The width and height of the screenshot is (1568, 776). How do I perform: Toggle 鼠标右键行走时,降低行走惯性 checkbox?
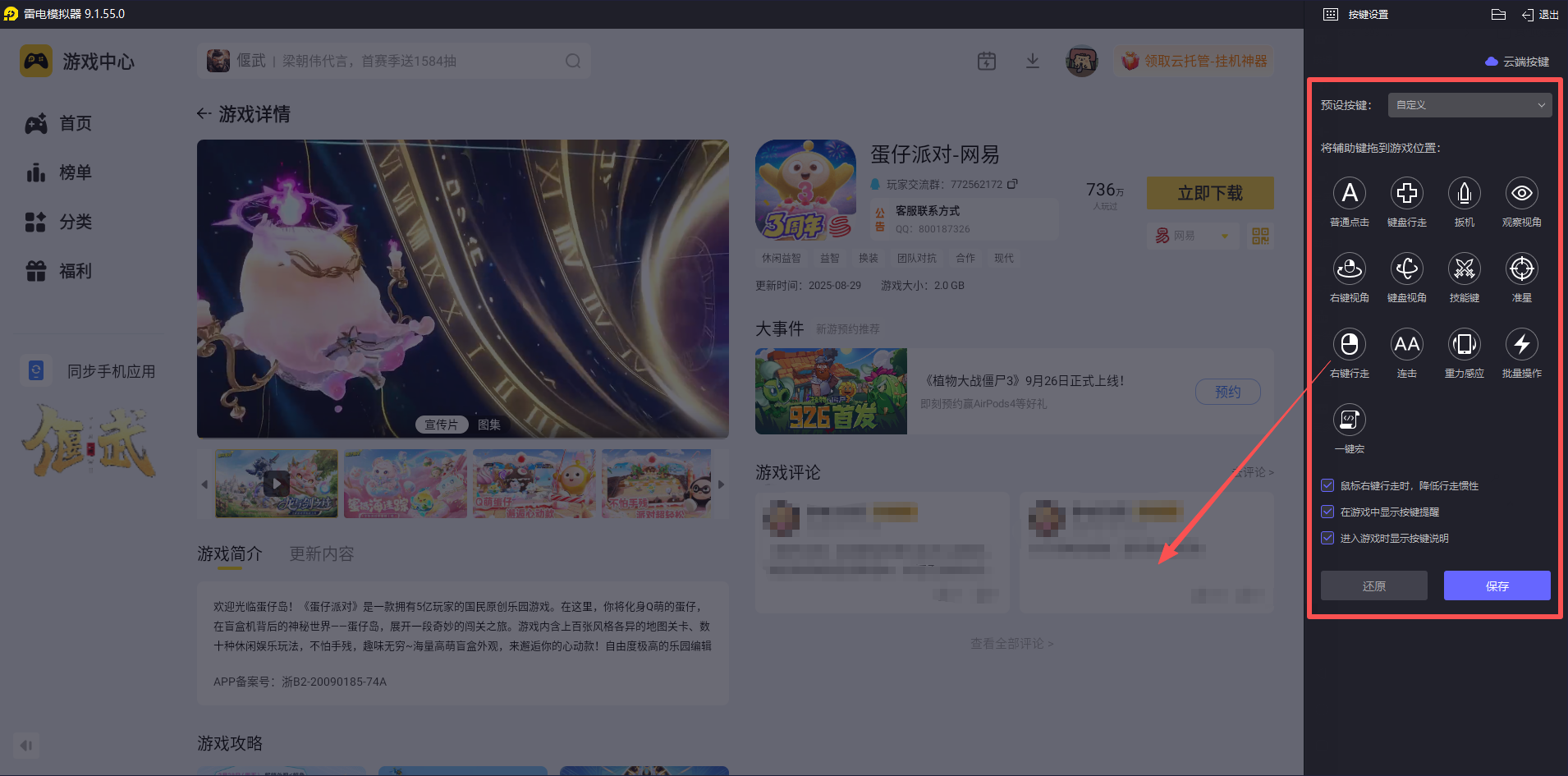pos(1327,485)
